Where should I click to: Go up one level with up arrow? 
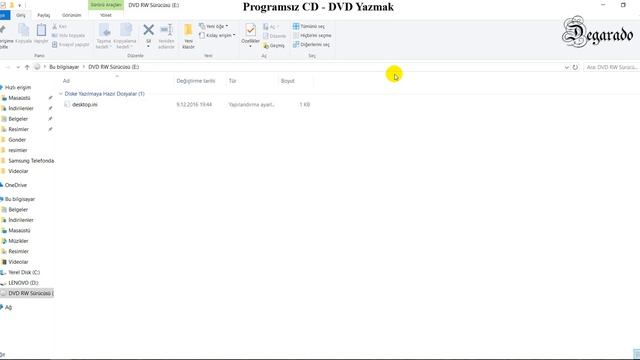coord(27,67)
